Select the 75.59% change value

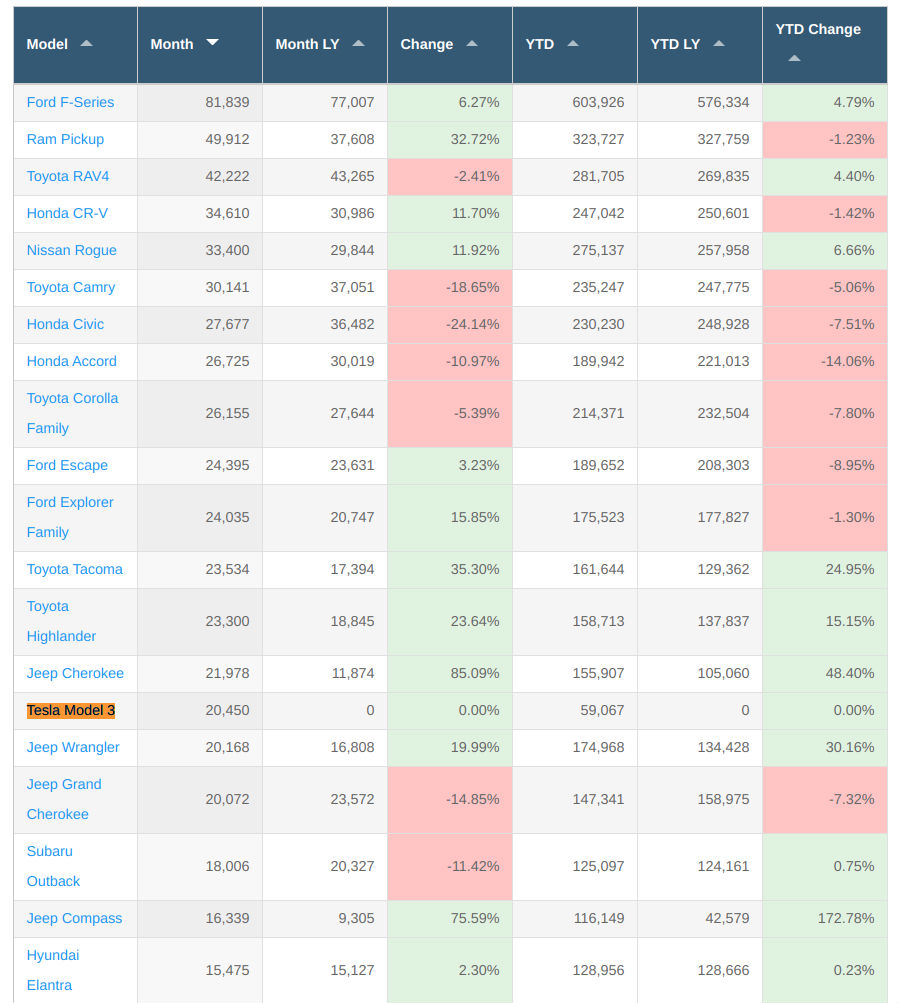point(475,919)
